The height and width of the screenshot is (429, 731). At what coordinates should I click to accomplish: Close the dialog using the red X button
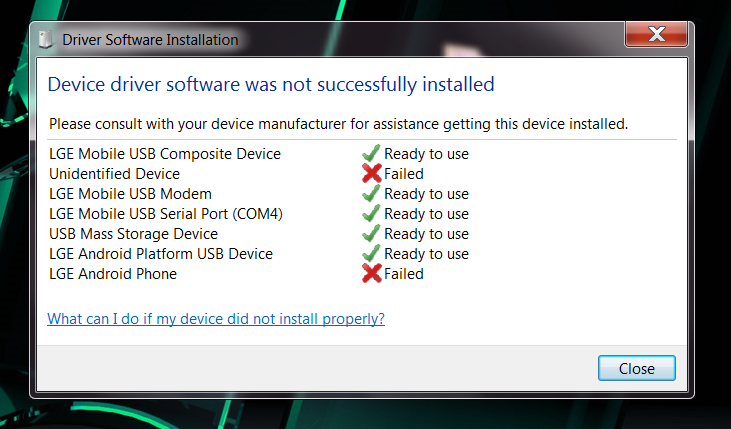point(656,34)
